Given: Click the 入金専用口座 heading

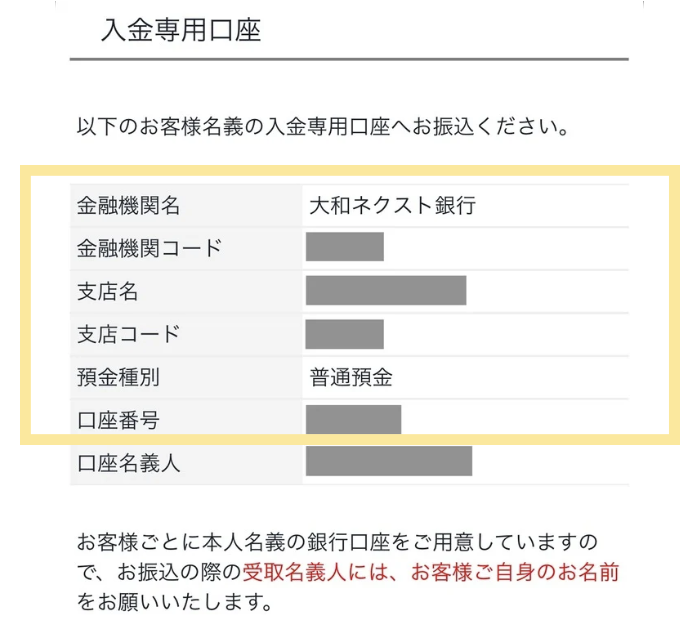Looking at the screenshot, I should [181, 30].
